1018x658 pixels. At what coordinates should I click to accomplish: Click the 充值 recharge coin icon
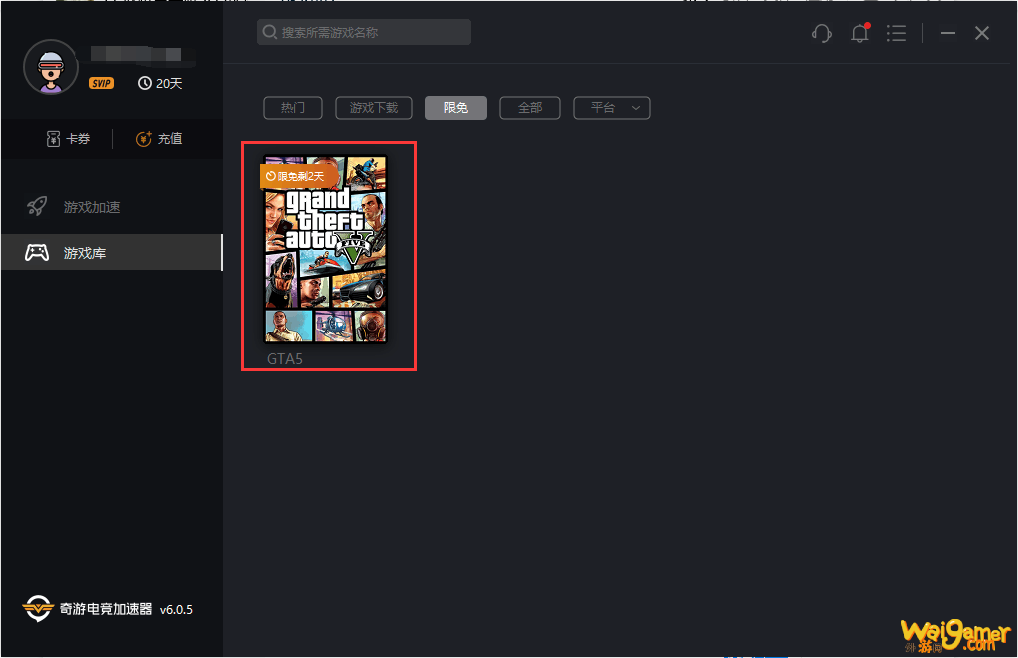pyautogui.click(x=143, y=139)
